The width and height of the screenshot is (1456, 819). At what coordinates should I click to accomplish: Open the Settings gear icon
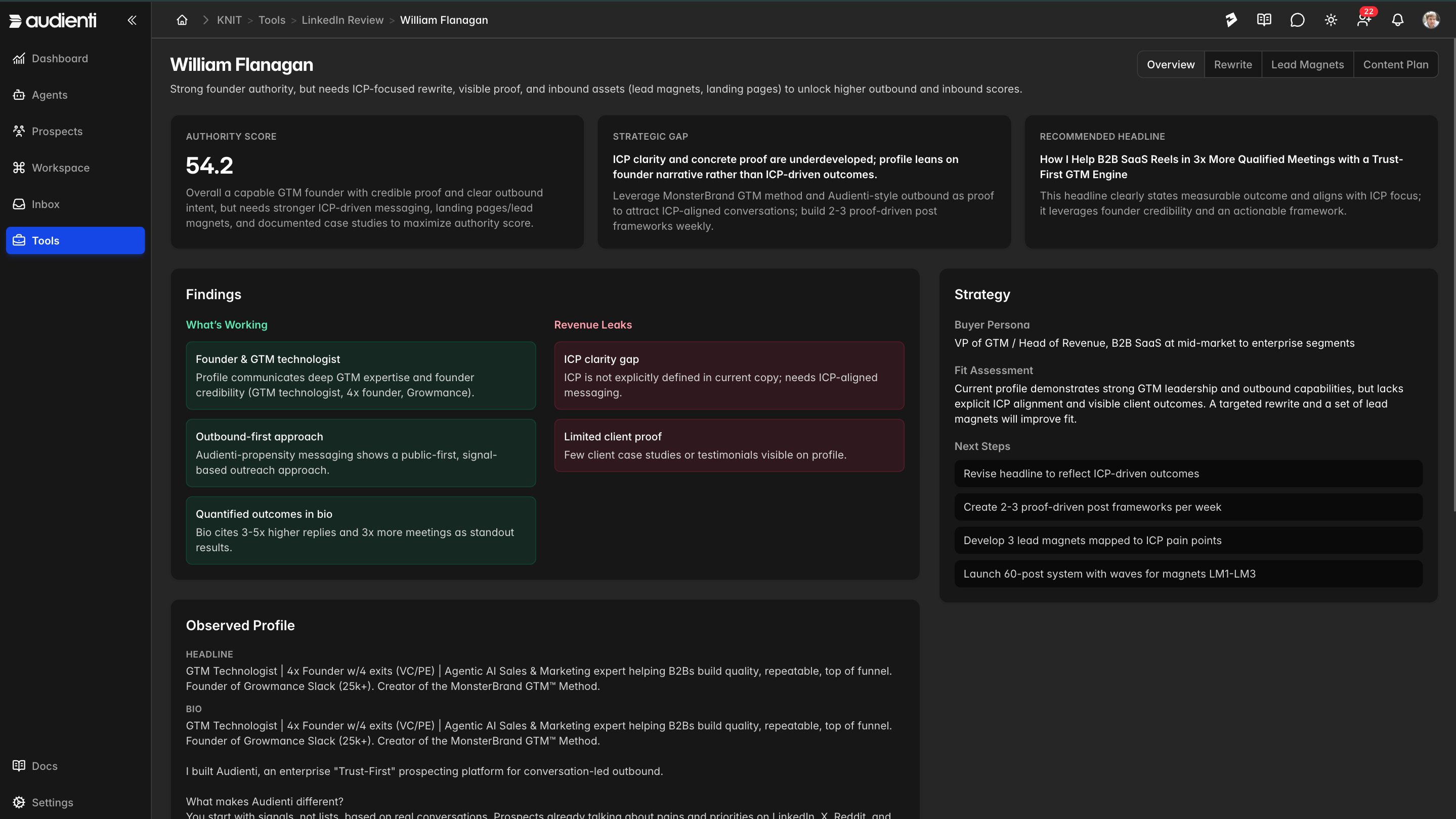point(19,803)
